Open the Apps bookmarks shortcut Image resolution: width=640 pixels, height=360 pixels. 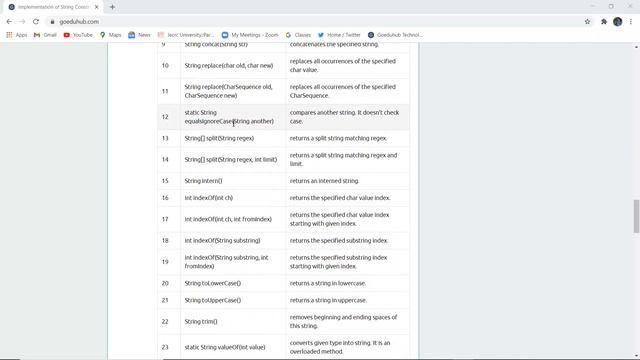click(x=17, y=35)
